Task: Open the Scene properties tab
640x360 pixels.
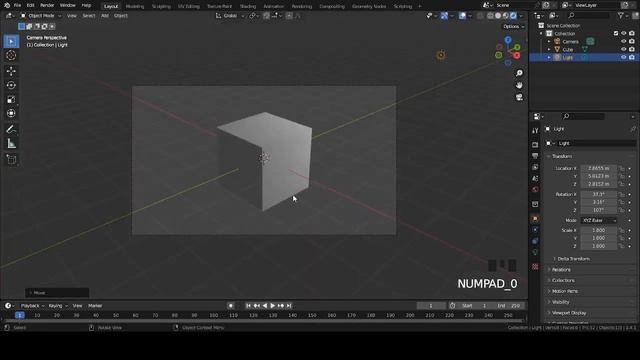Action: 535,178
